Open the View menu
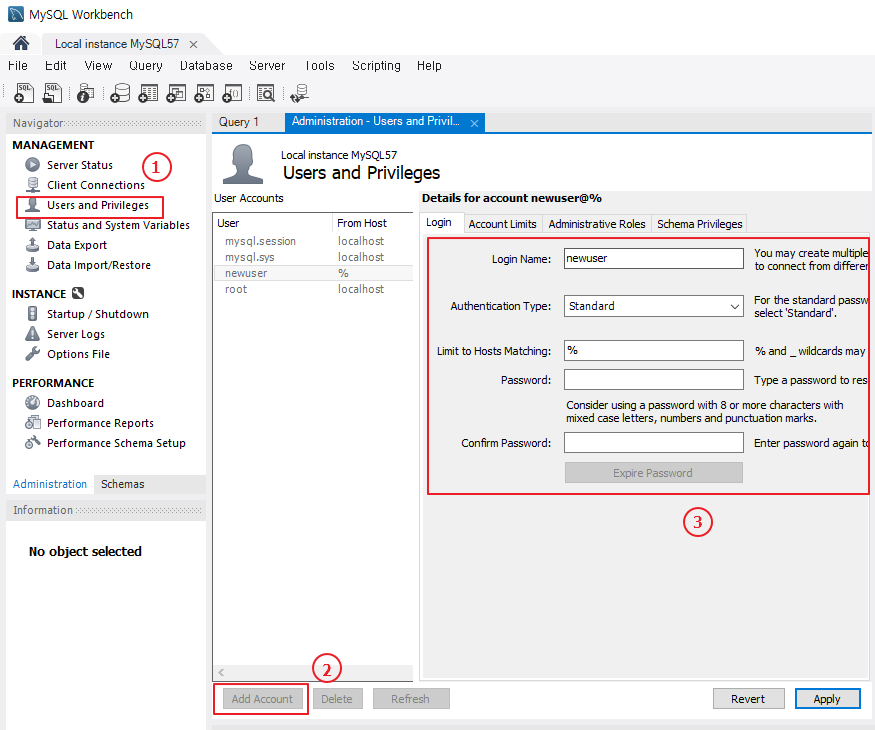875x730 pixels. coord(98,66)
